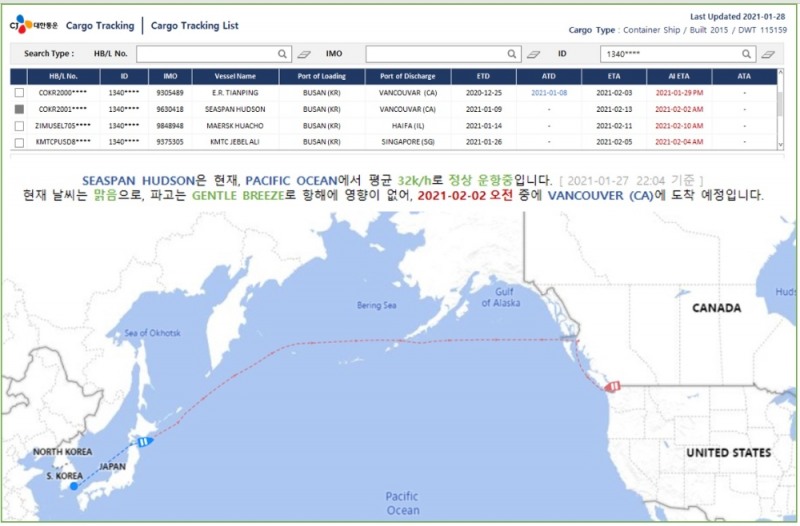Click the table's vertical scrollbar
Viewport: 800px width, 526px height.
tap(780, 115)
